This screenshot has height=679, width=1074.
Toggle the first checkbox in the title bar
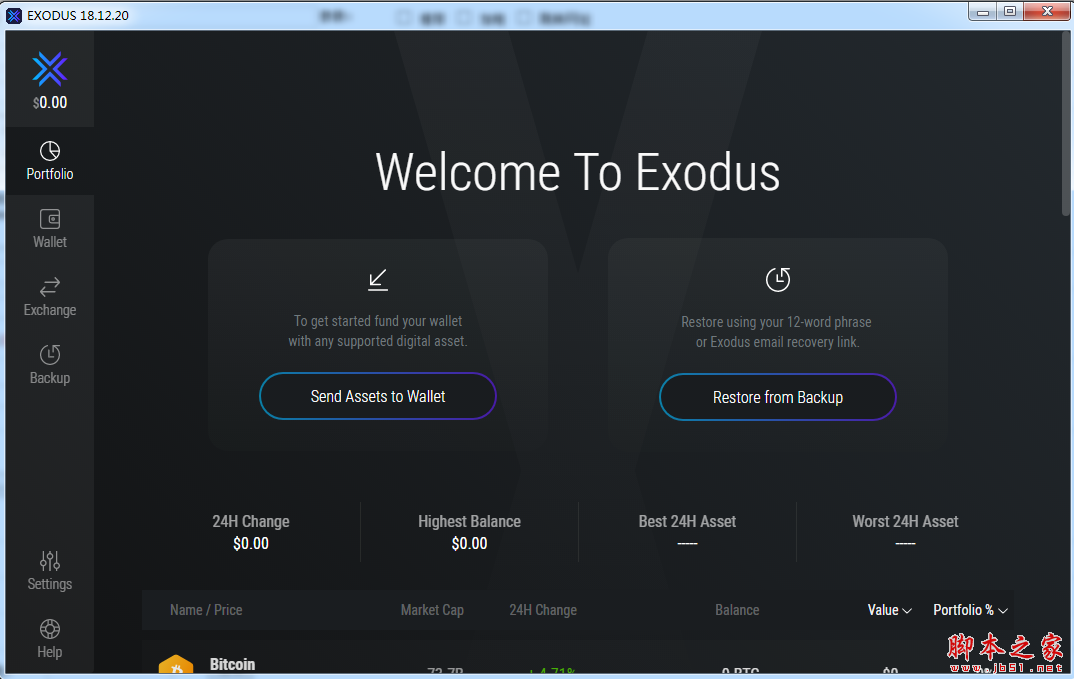click(405, 17)
